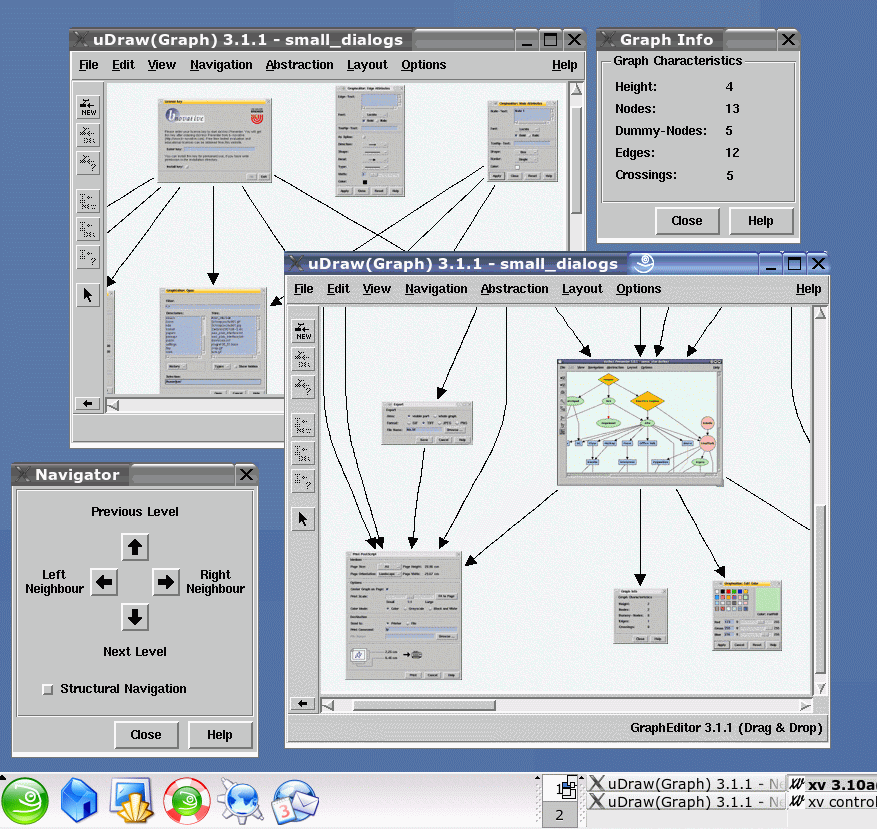Image resolution: width=877 pixels, height=829 pixels.
Task: Click the vertical scrollbar thumb in the back uDraw window
Action: [x=576, y=160]
